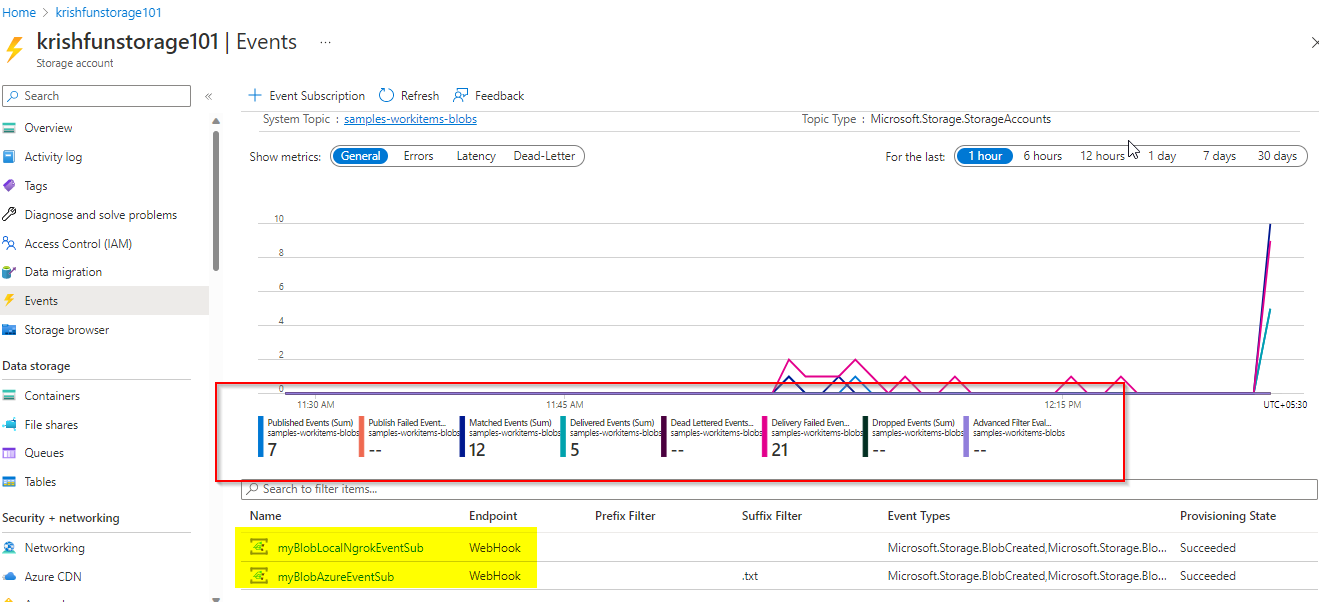Click Queues icon

pos(10,453)
